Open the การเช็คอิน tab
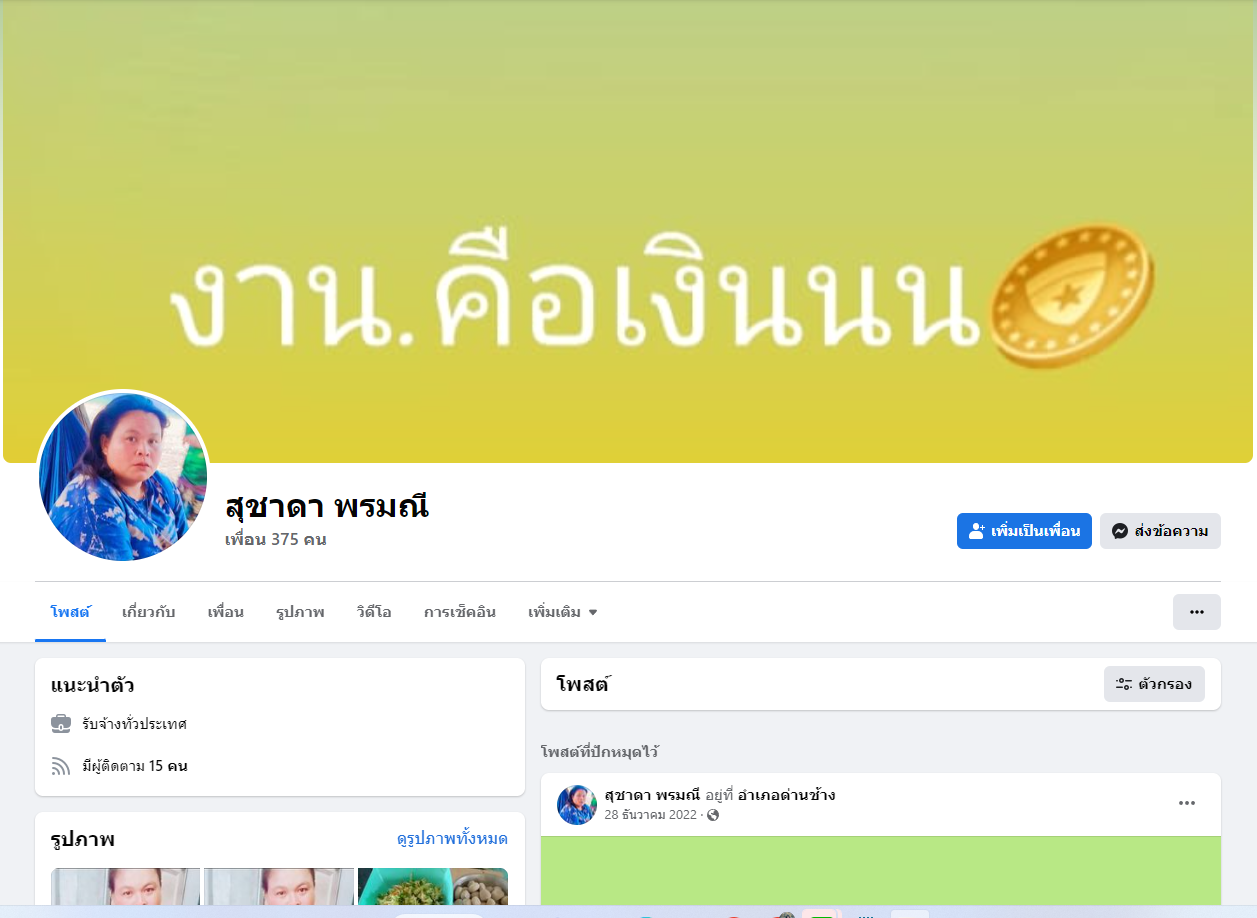 click(459, 612)
